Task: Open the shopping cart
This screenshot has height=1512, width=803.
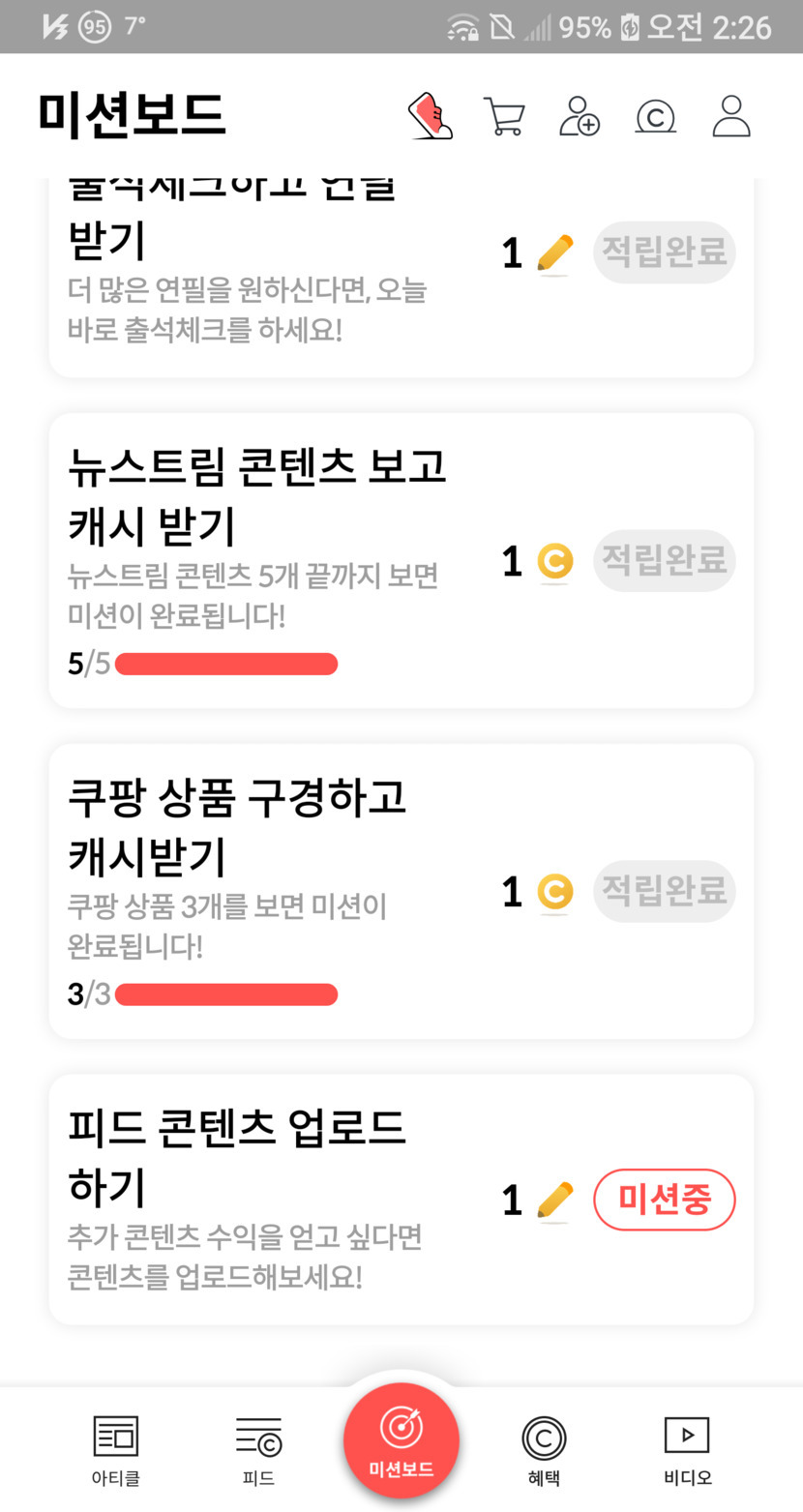Action: coord(504,117)
